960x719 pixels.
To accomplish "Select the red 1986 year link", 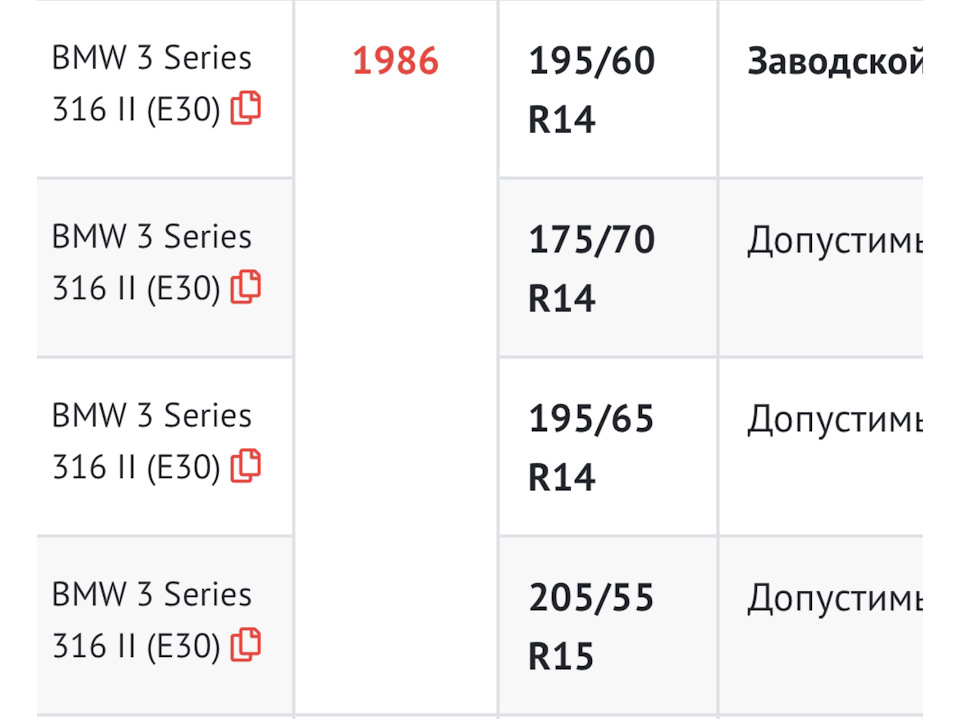I will click(x=396, y=61).
